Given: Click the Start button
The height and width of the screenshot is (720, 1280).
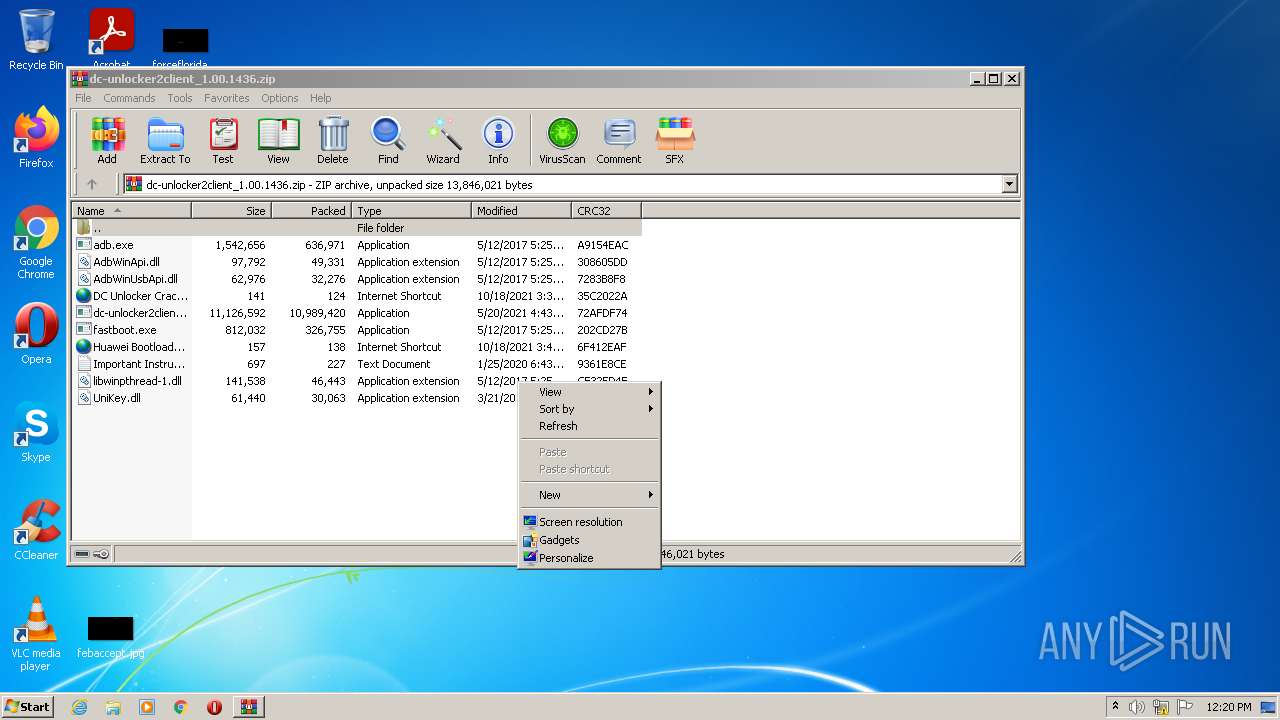Looking at the screenshot, I should (28, 707).
